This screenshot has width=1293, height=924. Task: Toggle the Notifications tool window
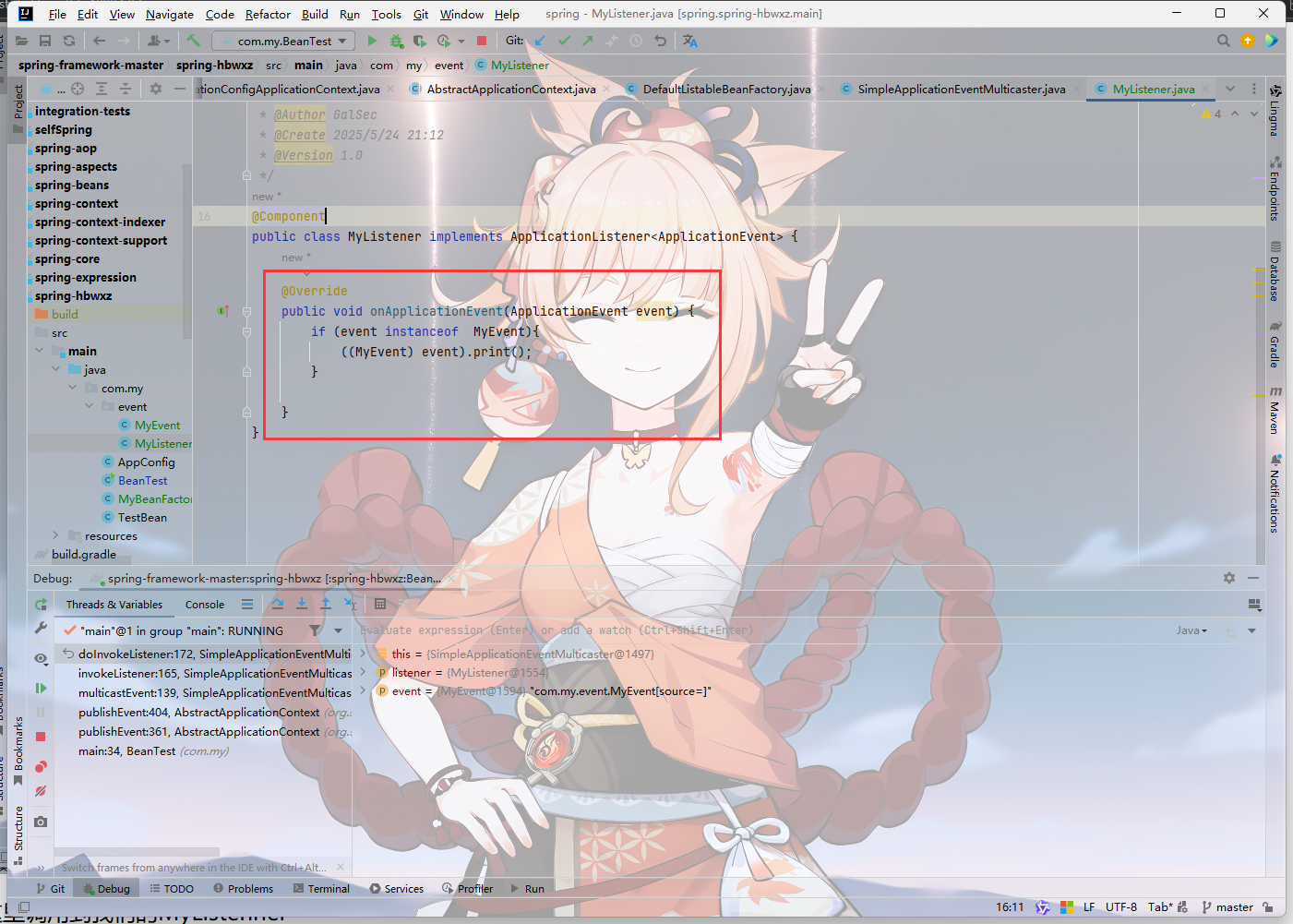coord(1275,493)
